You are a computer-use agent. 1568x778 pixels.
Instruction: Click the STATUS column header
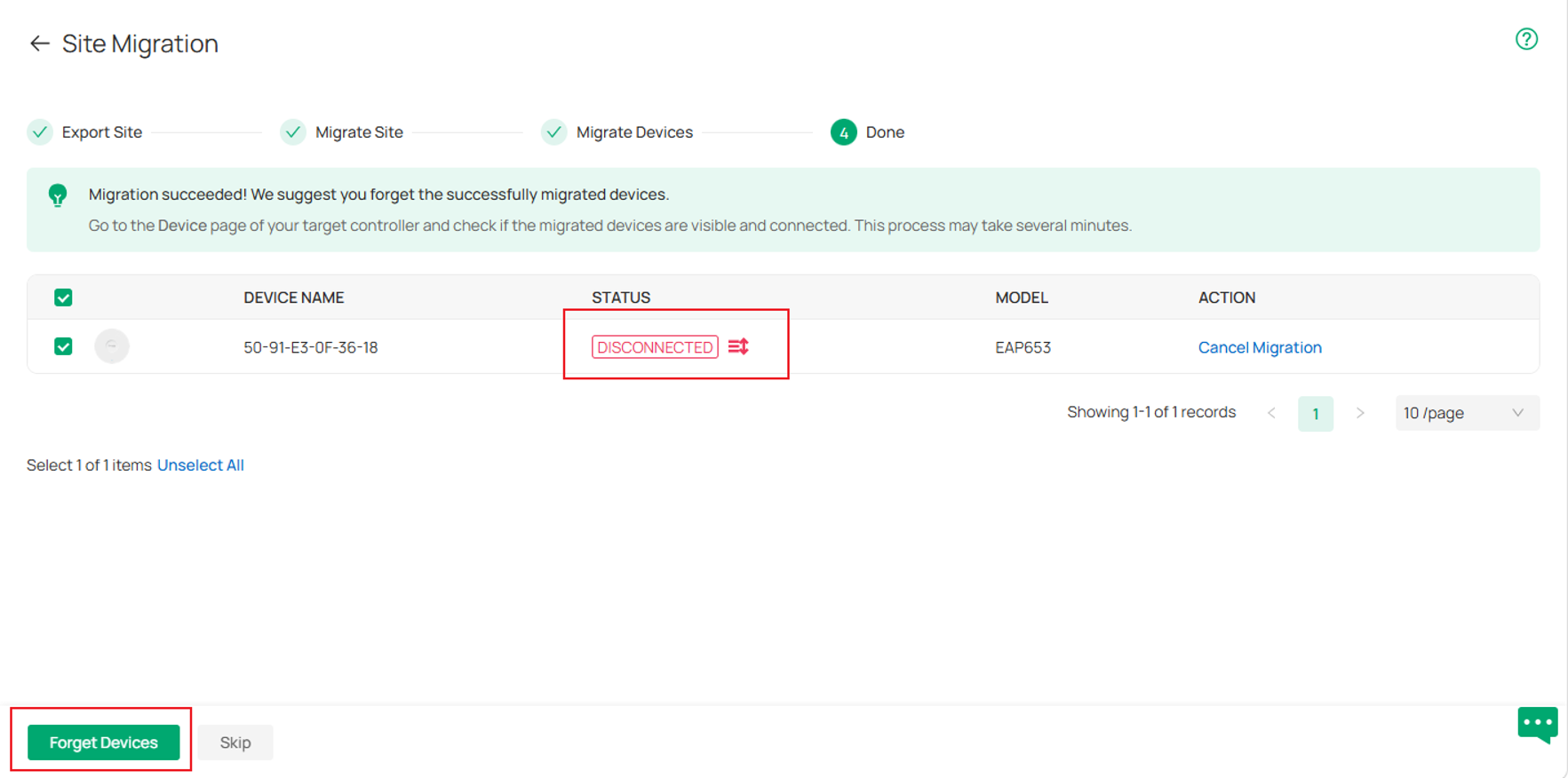pos(621,298)
